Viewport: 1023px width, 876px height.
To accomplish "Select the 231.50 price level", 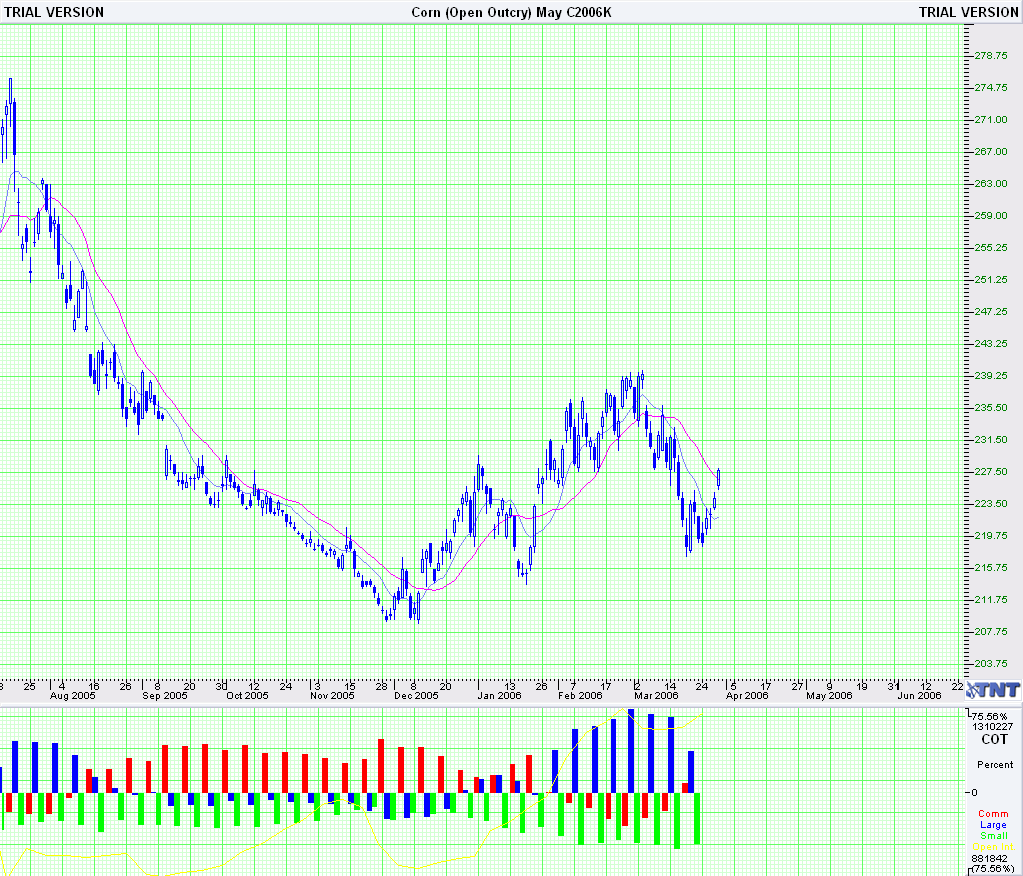I will 991,439.
